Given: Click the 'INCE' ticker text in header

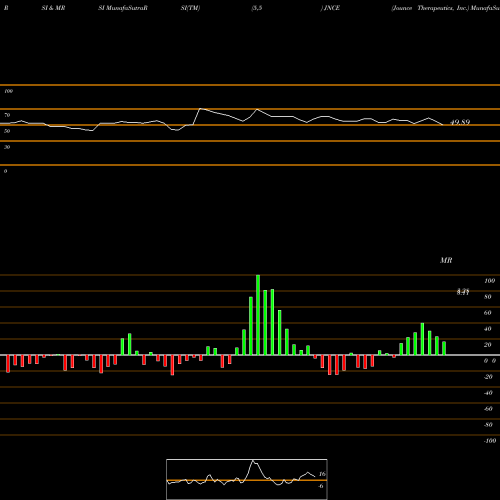Looking at the screenshot, I should pyautogui.click(x=332, y=8).
